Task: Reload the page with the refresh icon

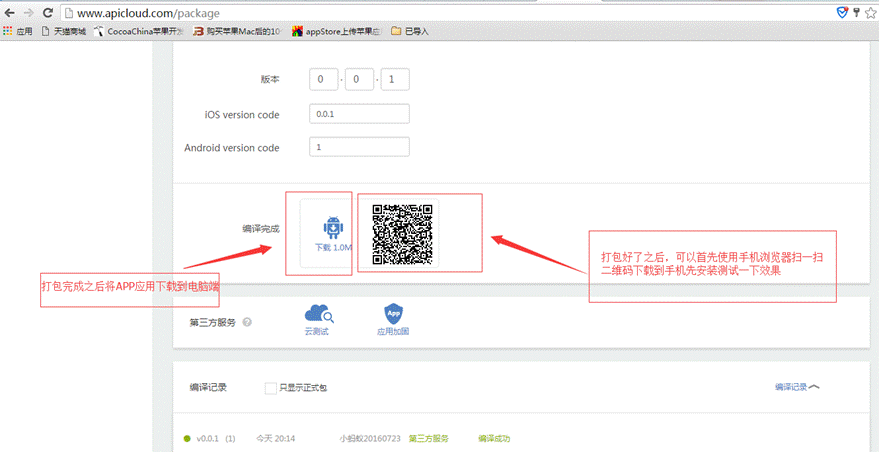Action: click(x=49, y=13)
